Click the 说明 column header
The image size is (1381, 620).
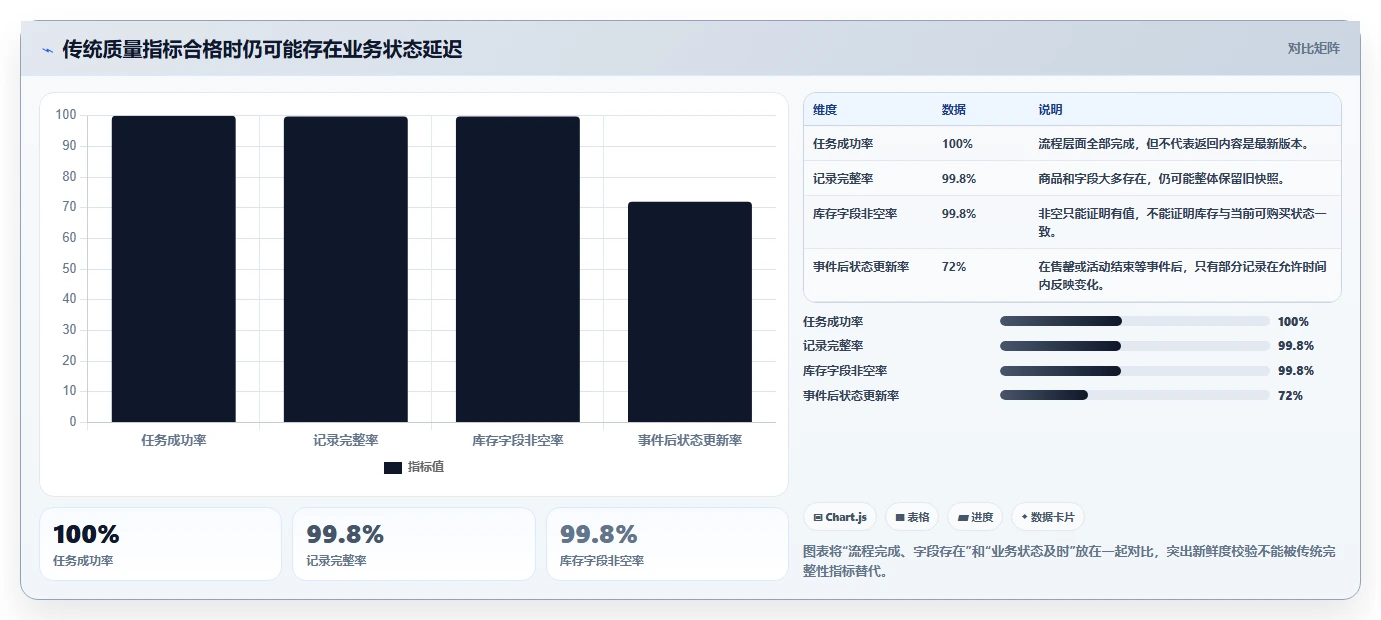pos(1050,110)
